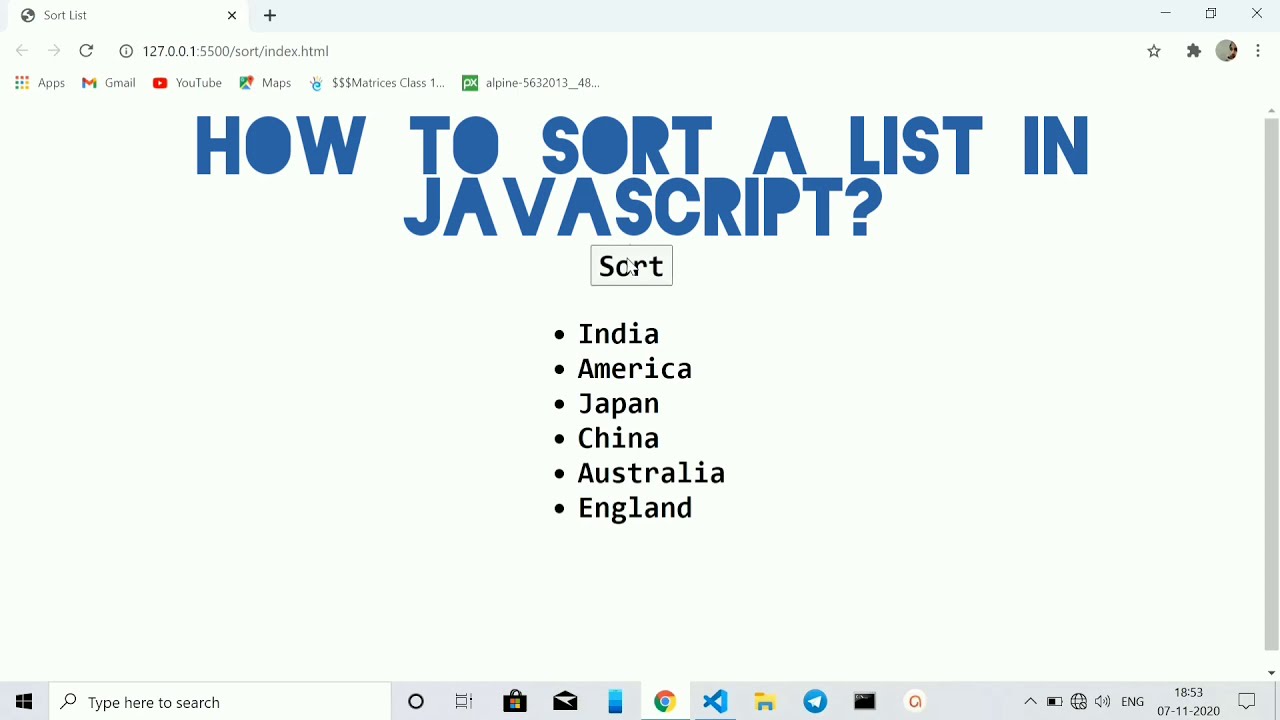Click the page vertical scrollbar
This screenshot has height=720, width=1280.
click(1271, 384)
